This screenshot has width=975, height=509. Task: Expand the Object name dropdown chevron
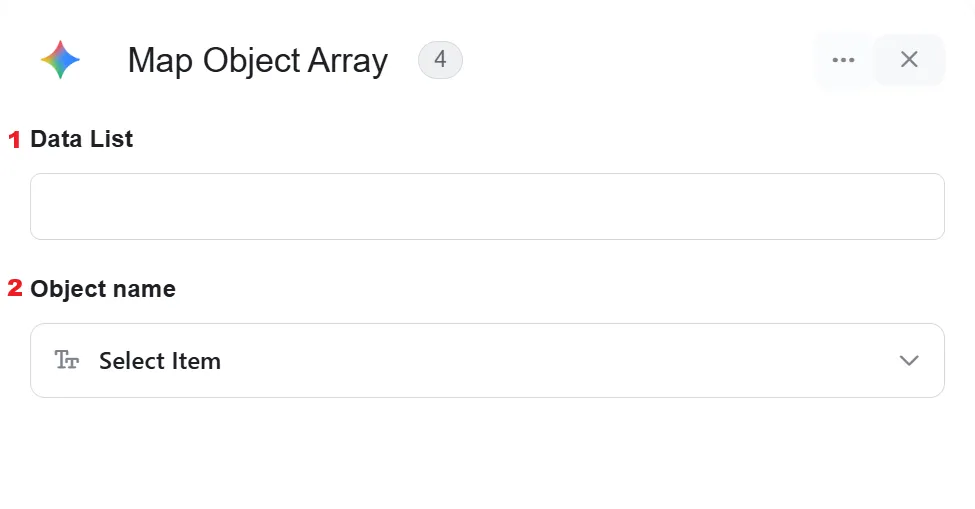(x=909, y=360)
